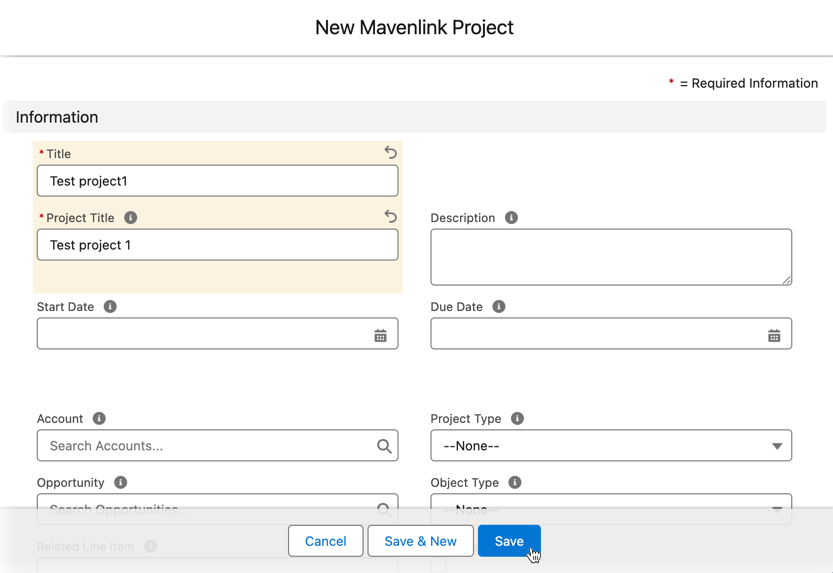Click the Description resize handle
This screenshot has height=573, width=833.
786,280
